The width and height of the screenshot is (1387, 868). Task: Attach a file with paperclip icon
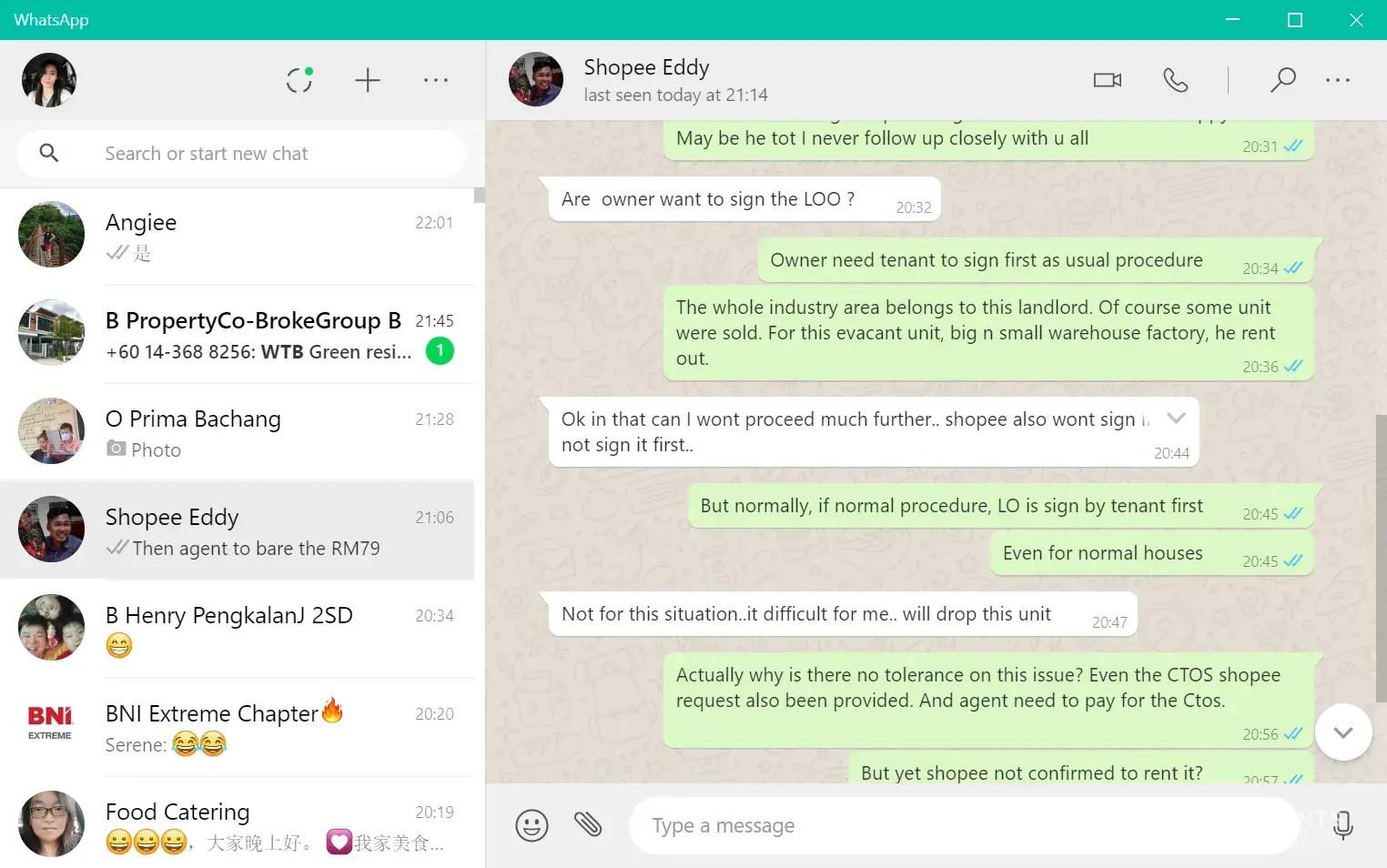[x=588, y=824]
